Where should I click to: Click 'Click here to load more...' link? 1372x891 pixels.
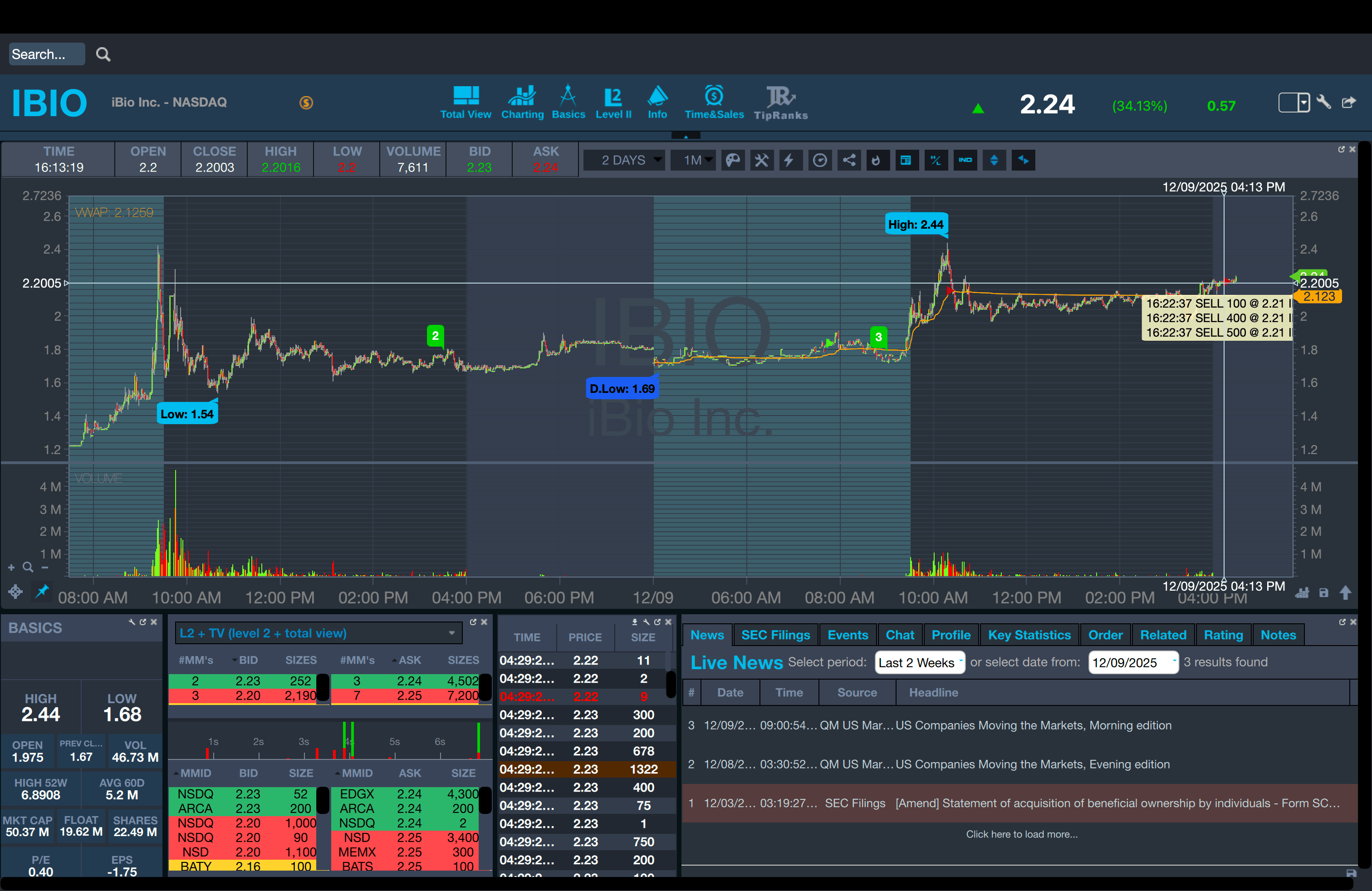[x=1021, y=834]
